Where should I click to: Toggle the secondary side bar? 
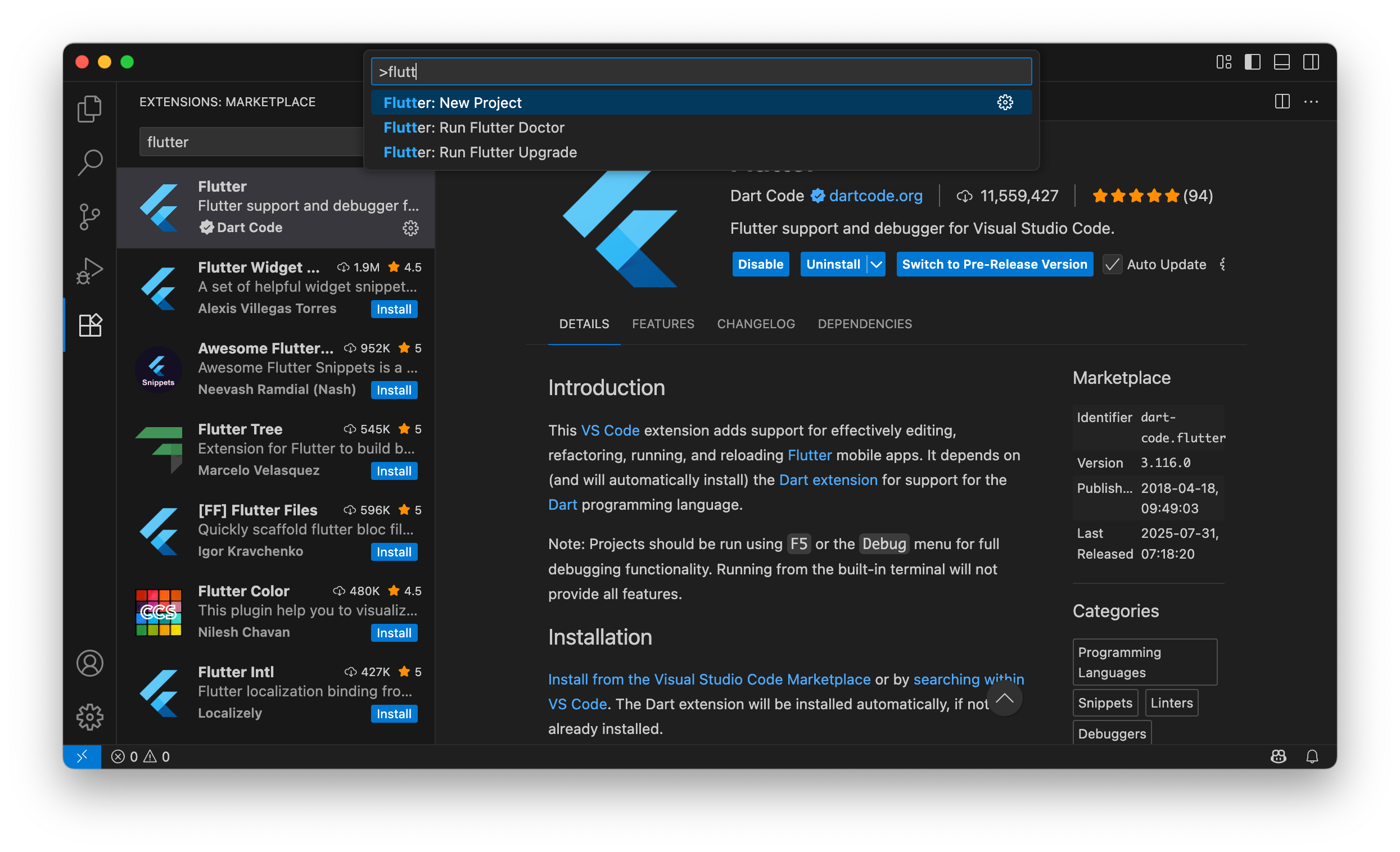tap(1311, 62)
